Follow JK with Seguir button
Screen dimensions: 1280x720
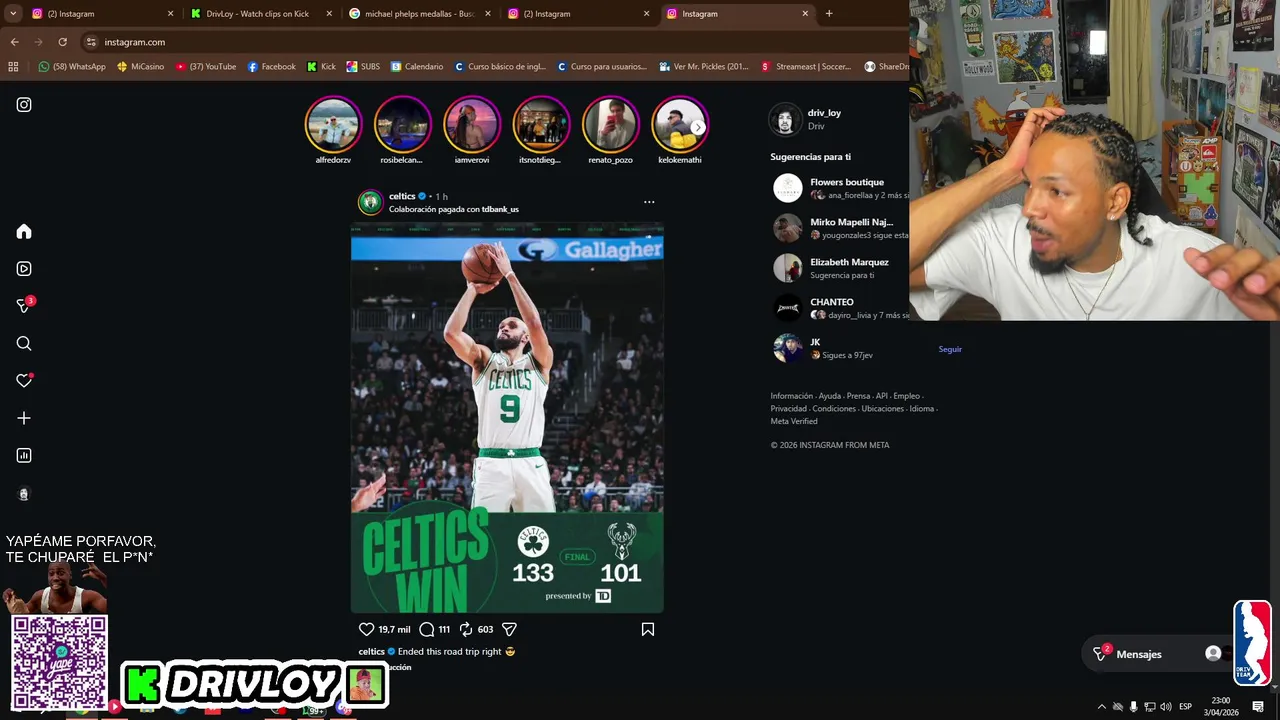tap(950, 349)
